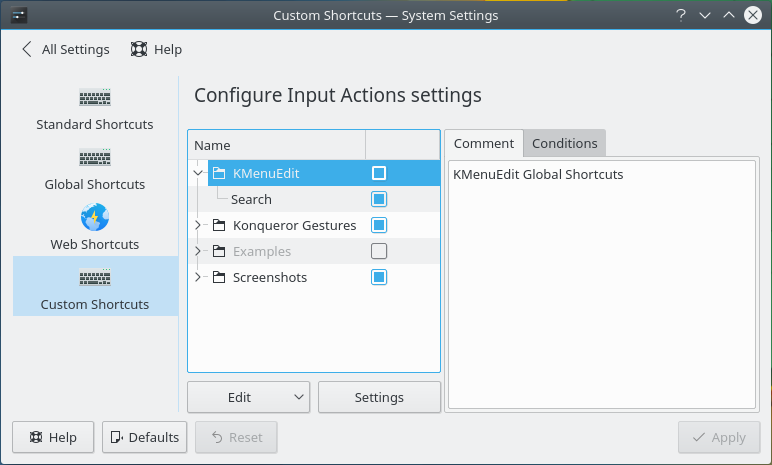Enable the Examples group checkbox
This screenshot has width=772, height=465.
tap(379, 251)
